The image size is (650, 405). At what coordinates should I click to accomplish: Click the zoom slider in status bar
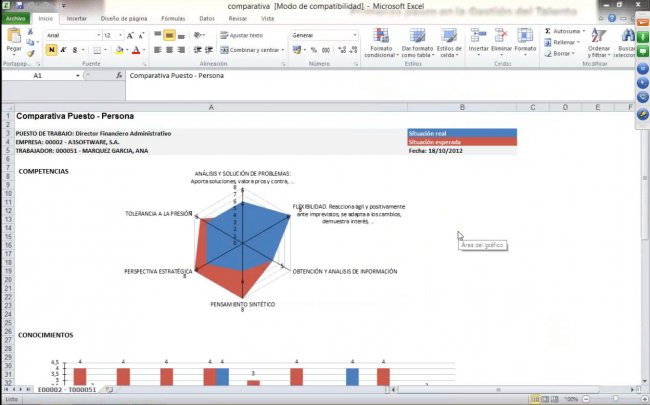tap(615, 399)
